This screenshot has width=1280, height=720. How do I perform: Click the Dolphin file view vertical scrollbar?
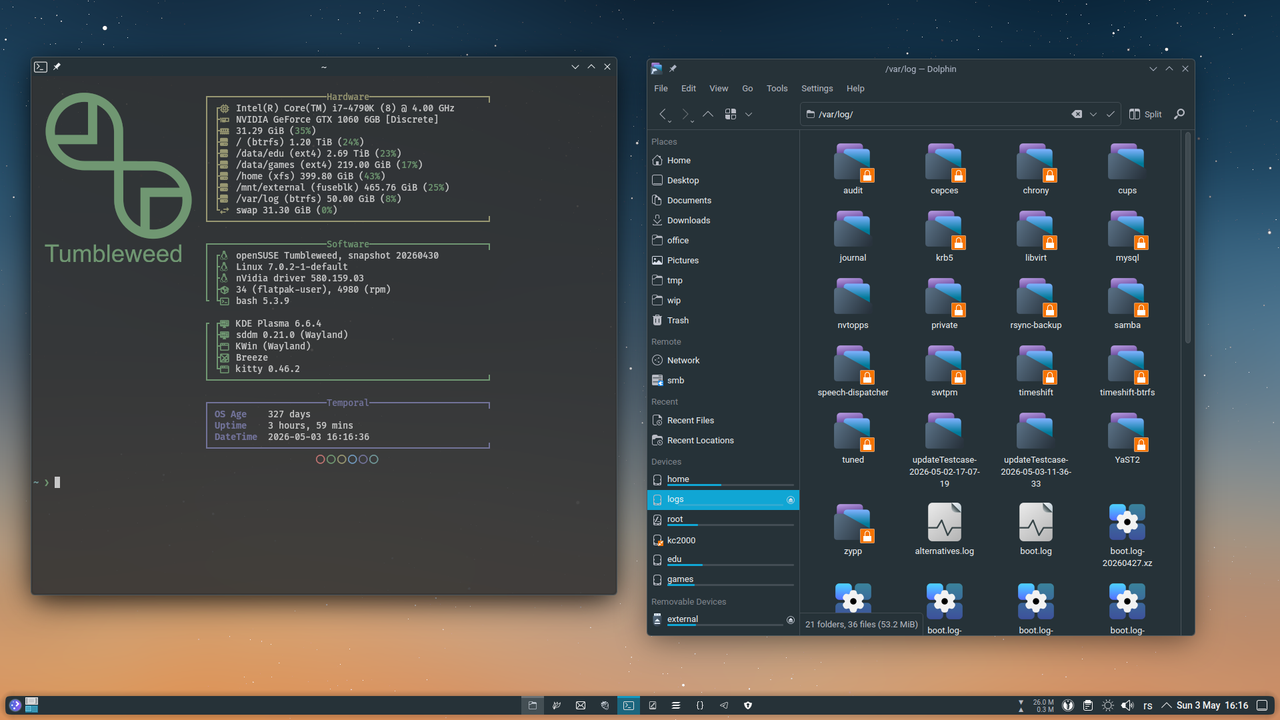(x=1188, y=238)
